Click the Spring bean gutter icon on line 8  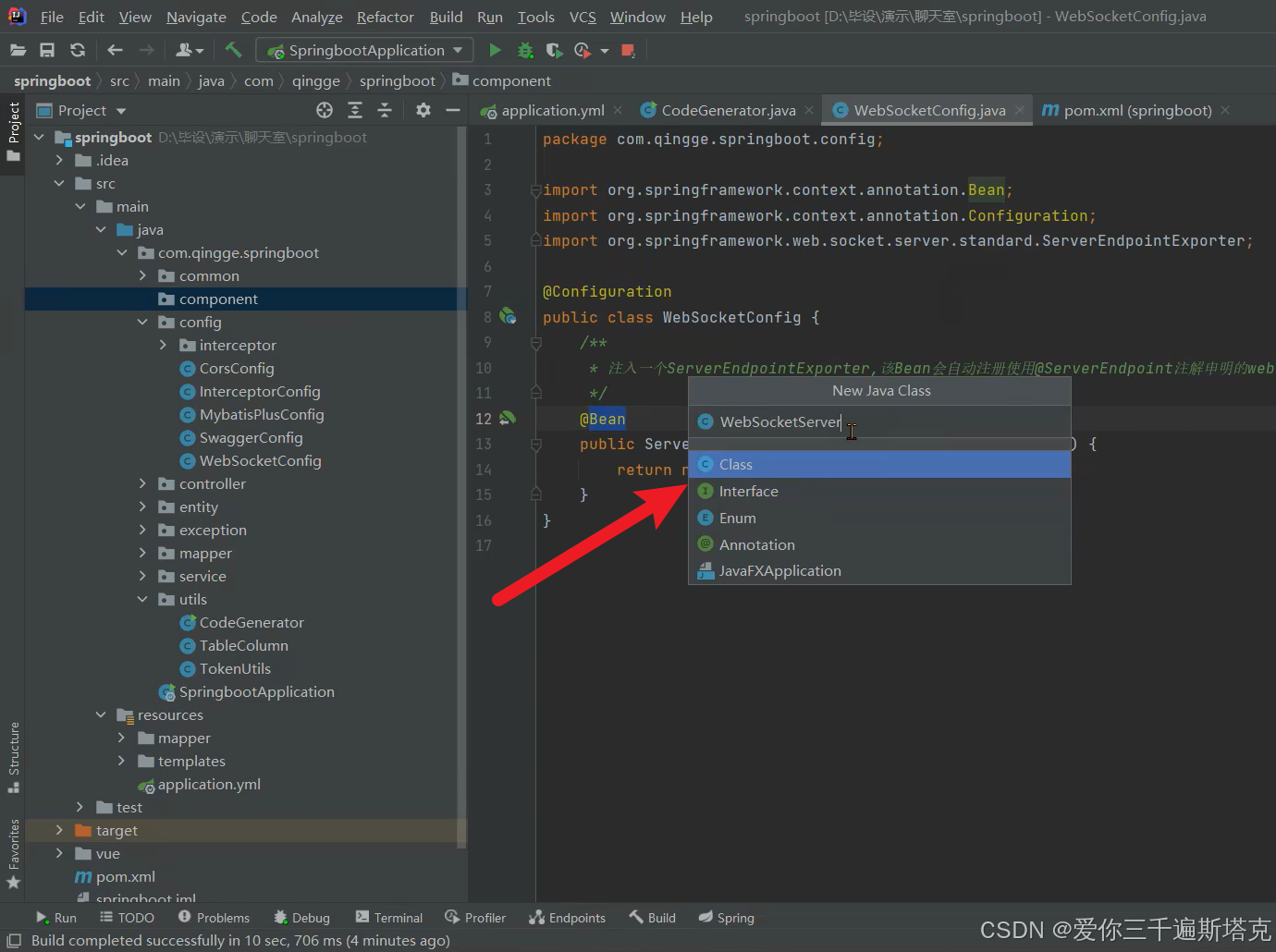coord(508,316)
